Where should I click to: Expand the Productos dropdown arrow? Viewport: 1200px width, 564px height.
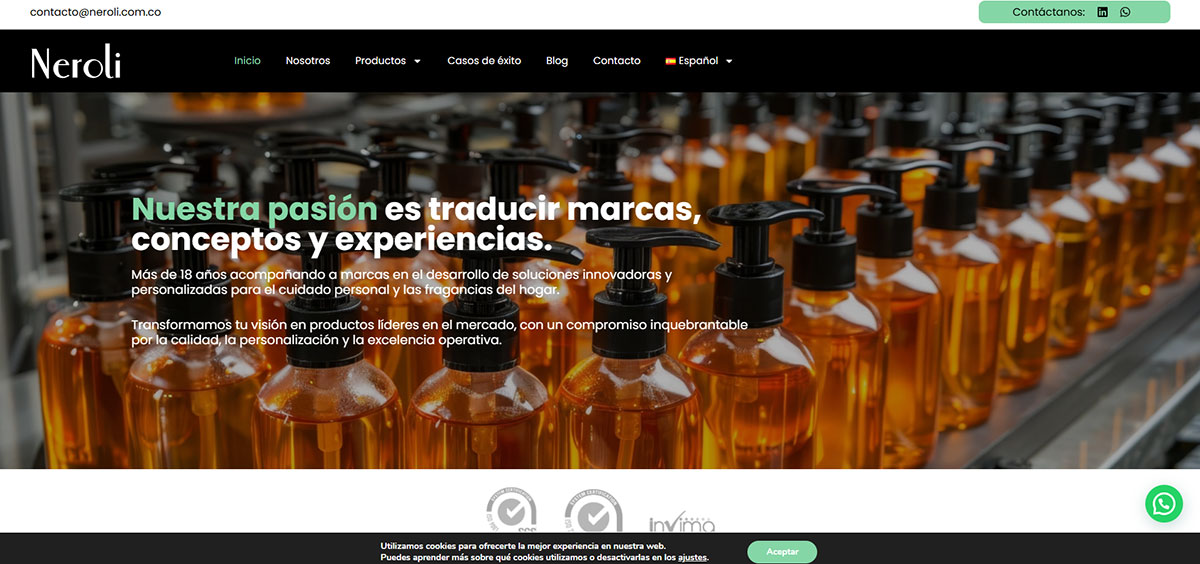(417, 61)
